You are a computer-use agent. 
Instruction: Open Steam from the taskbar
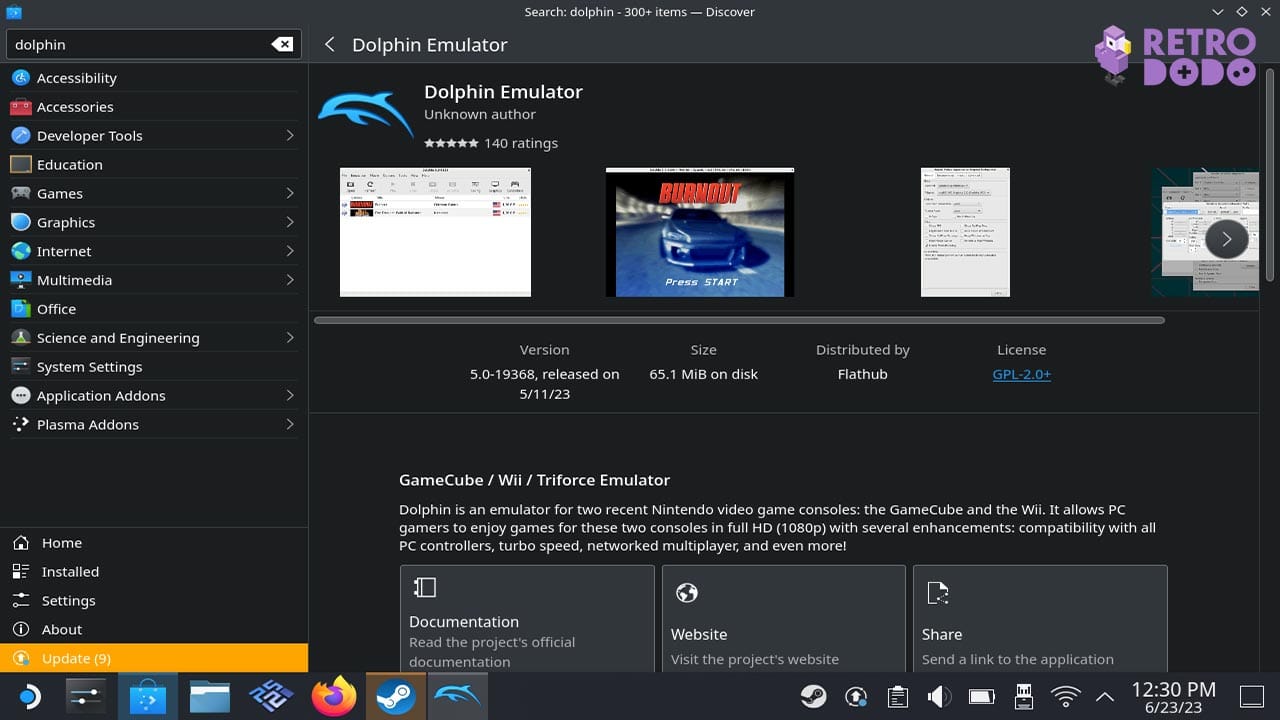[396, 697]
